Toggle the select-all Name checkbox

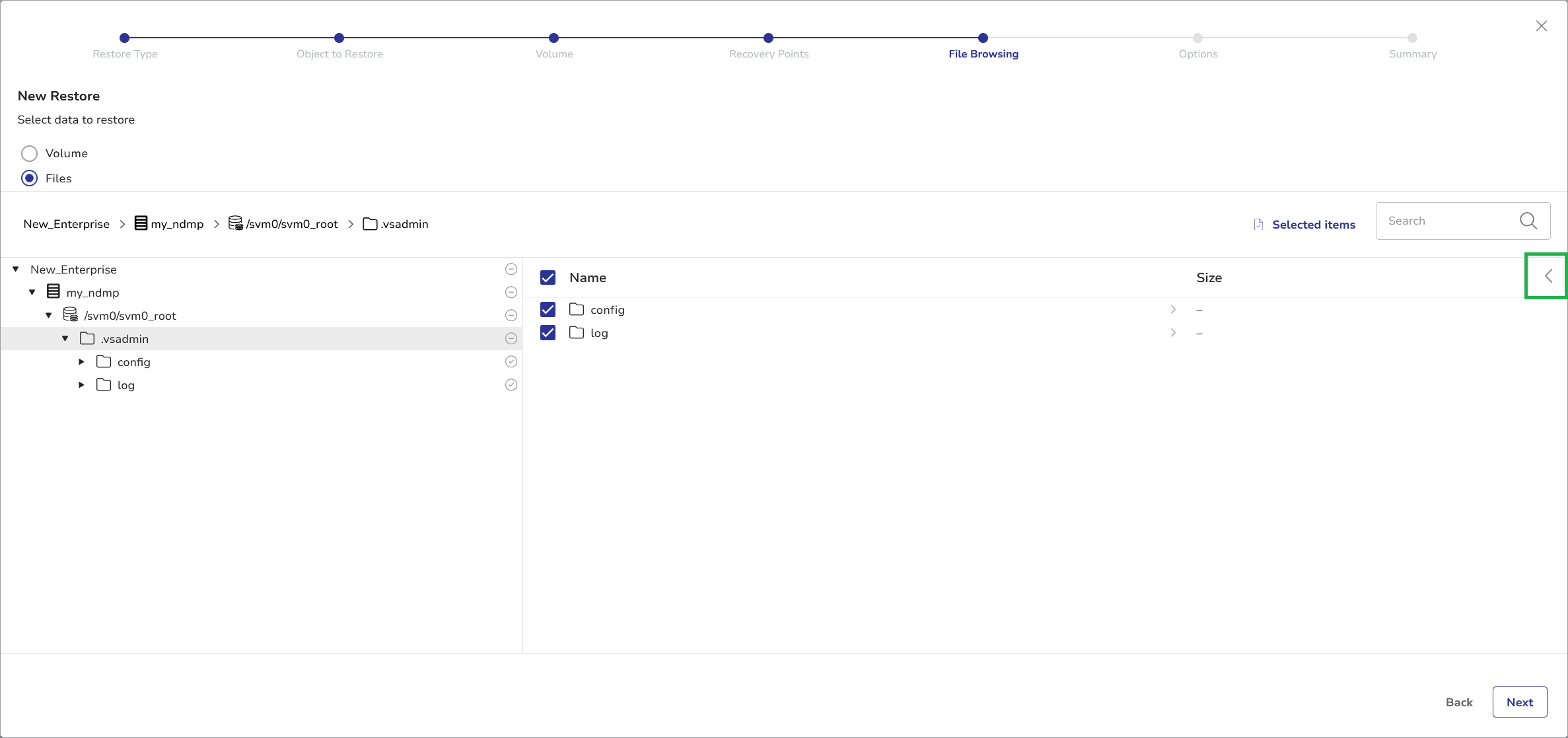(548, 277)
